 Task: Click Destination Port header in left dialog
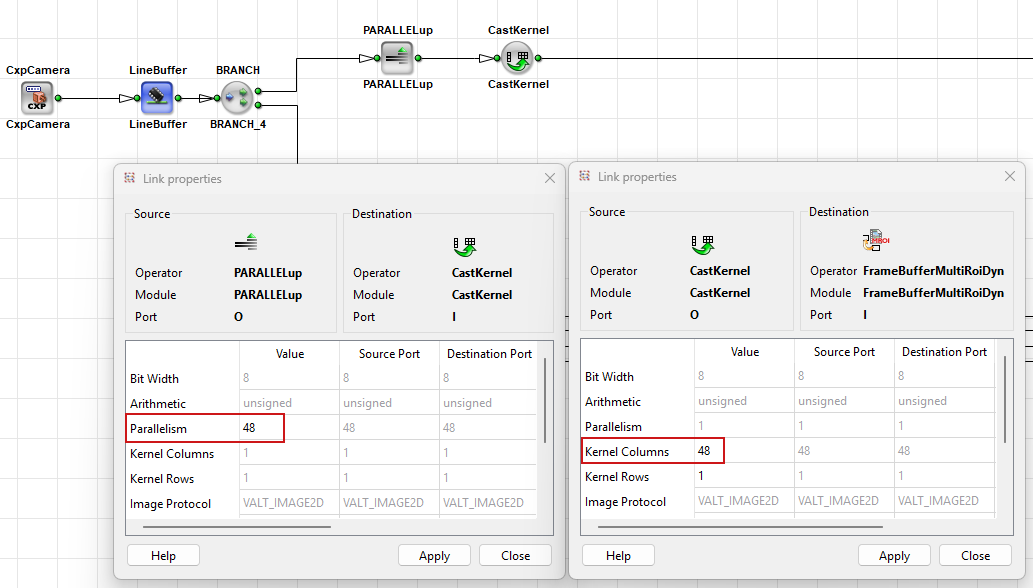(489, 354)
